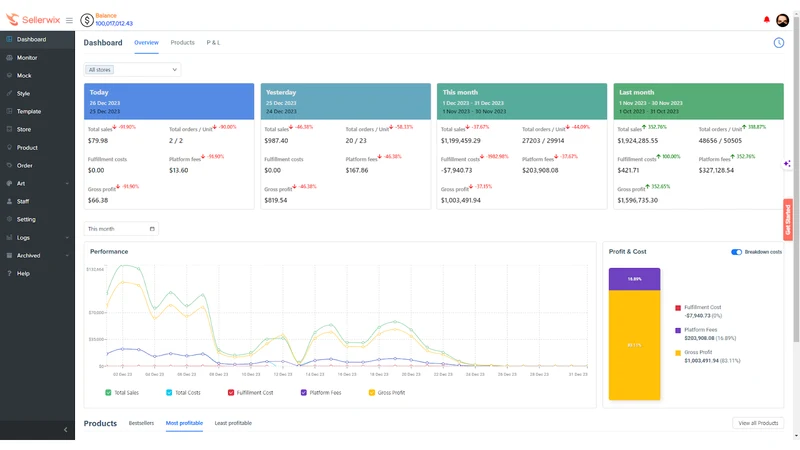Click the $1,596,735.30 gross profit value
The height and width of the screenshot is (450, 800).
(637, 201)
